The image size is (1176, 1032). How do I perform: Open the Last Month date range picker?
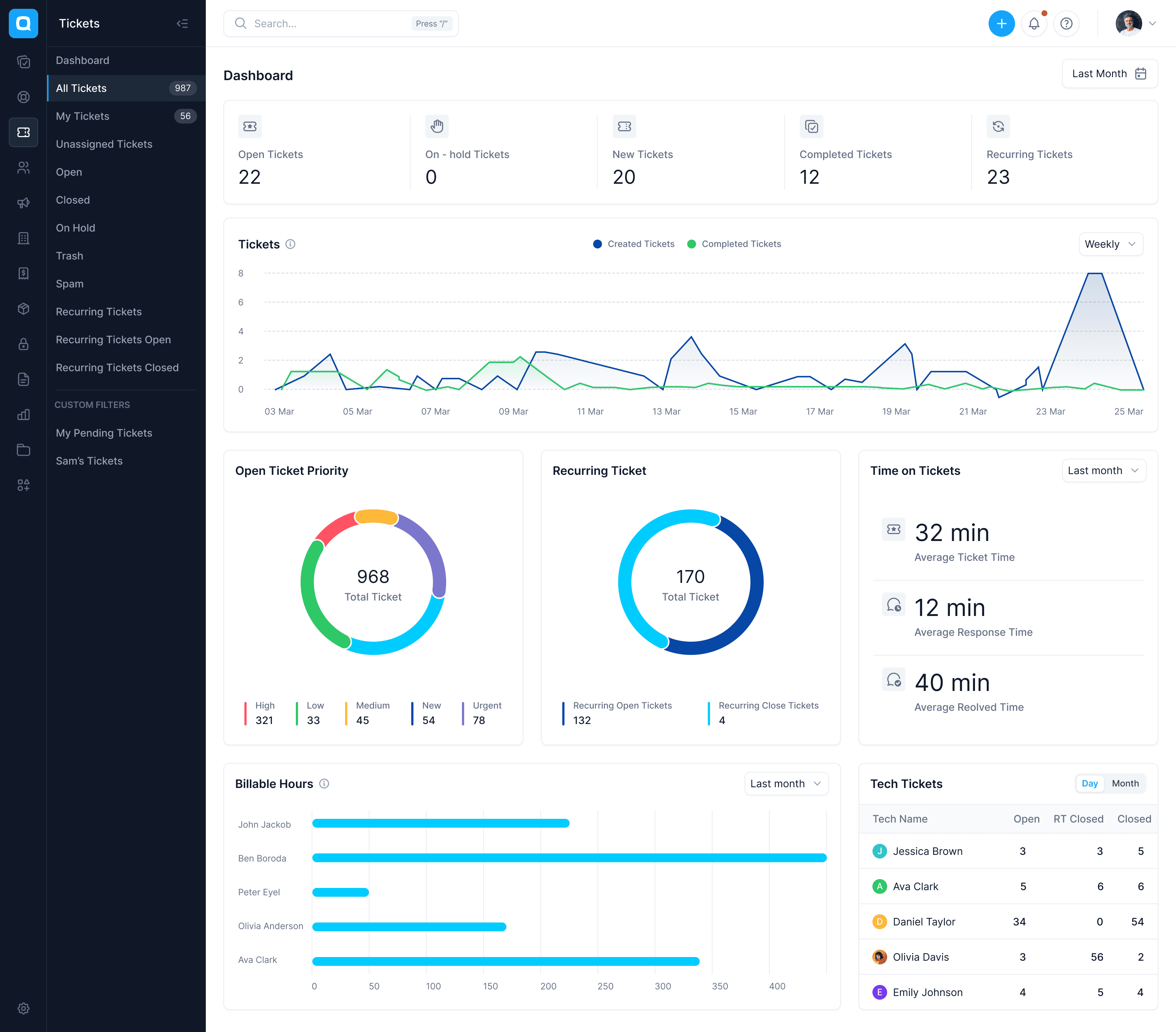coord(1110,74)
